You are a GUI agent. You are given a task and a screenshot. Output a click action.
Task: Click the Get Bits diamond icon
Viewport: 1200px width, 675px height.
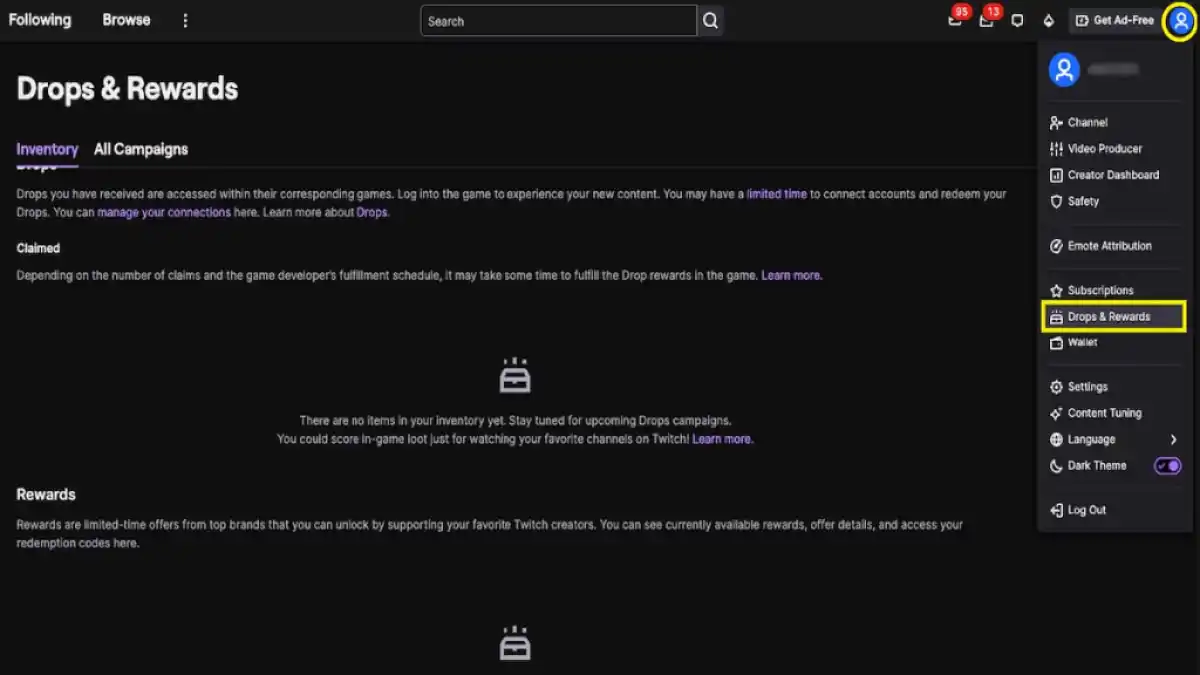coord(1048,21)
